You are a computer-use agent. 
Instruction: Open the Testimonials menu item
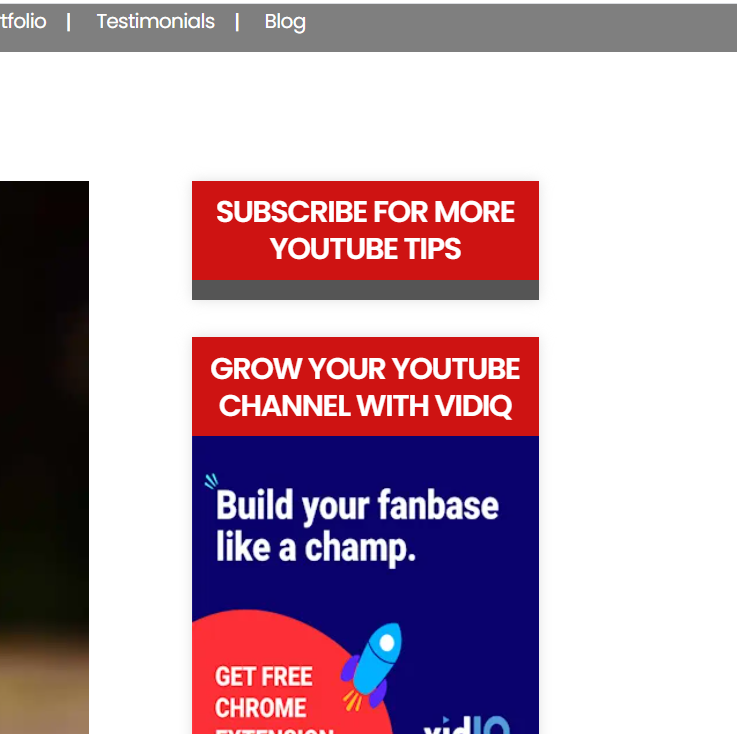point(156,22)
